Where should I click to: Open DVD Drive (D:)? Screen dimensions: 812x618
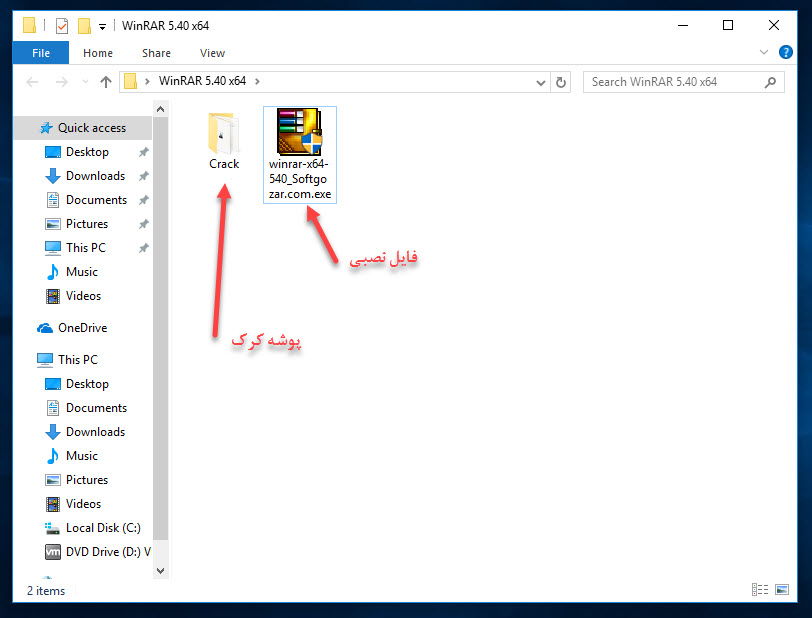108,552
